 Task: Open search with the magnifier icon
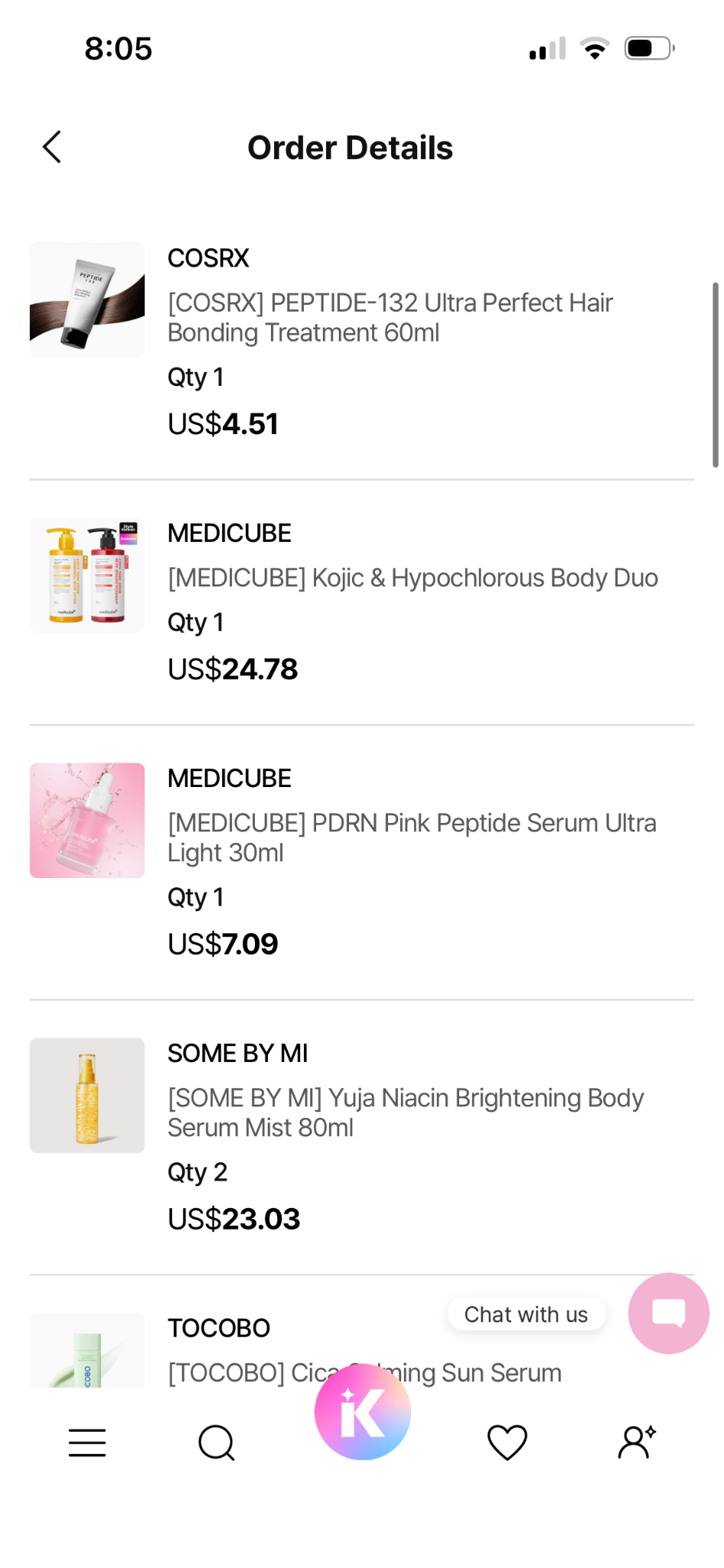(217, 1442)
